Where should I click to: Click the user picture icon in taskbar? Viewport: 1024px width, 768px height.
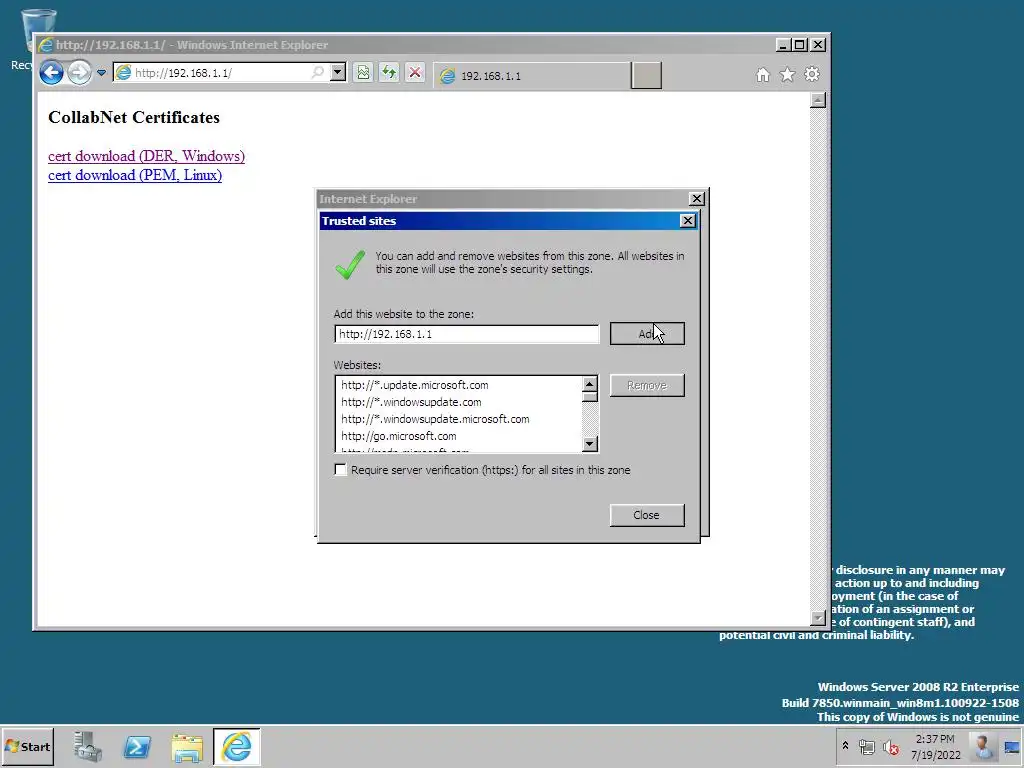coord(983,746)
